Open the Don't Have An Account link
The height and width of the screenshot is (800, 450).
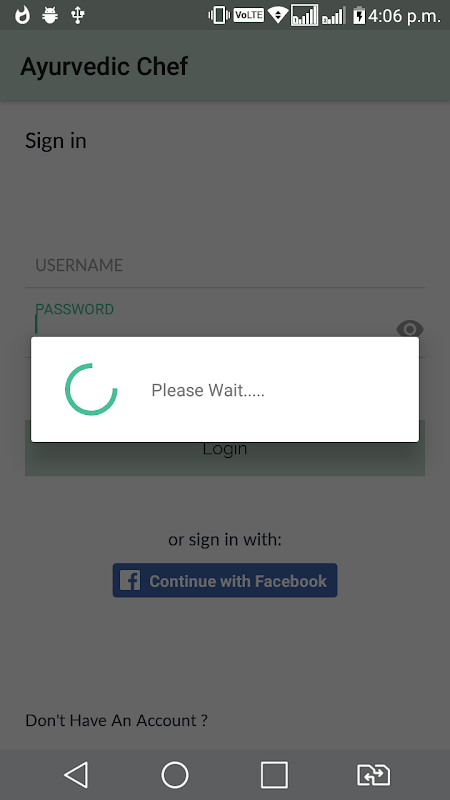pos(116,720)
